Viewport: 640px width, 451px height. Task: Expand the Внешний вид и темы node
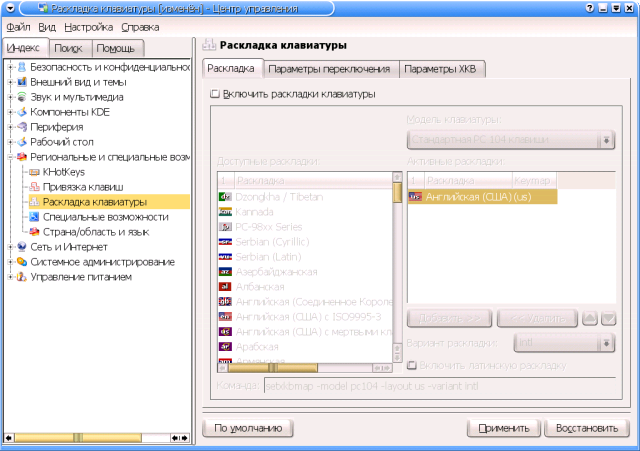tap(9, 82)
